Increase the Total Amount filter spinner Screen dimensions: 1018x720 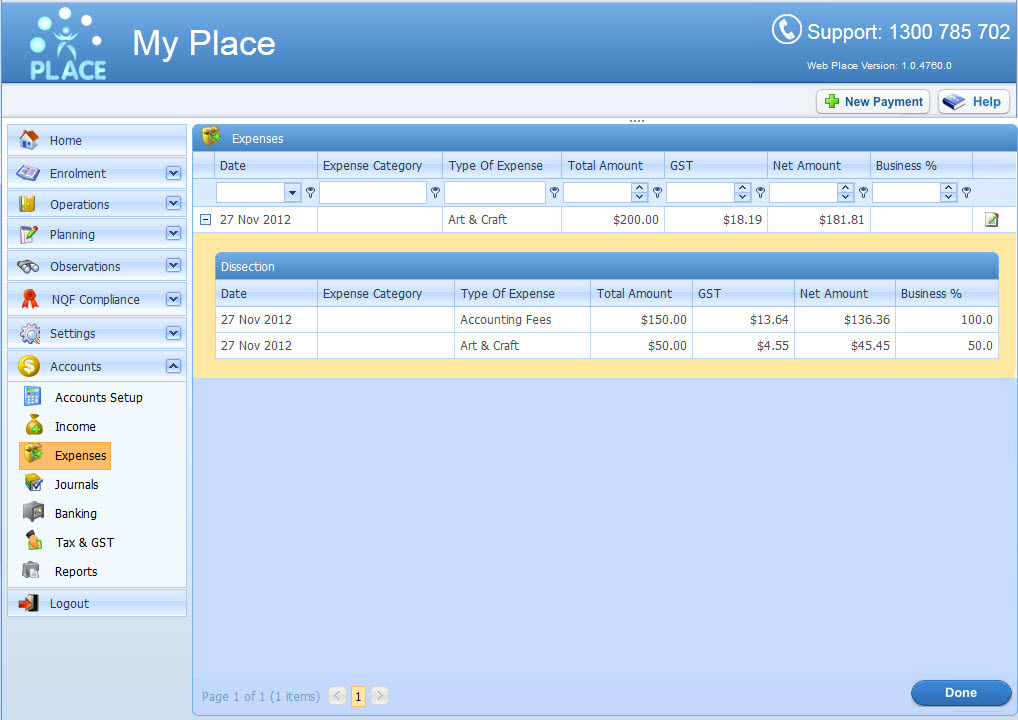click(639, 188)
